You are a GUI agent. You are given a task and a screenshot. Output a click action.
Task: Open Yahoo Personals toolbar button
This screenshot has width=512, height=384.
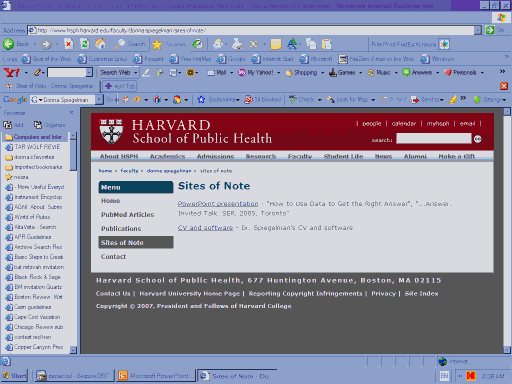tap(460, 72)
